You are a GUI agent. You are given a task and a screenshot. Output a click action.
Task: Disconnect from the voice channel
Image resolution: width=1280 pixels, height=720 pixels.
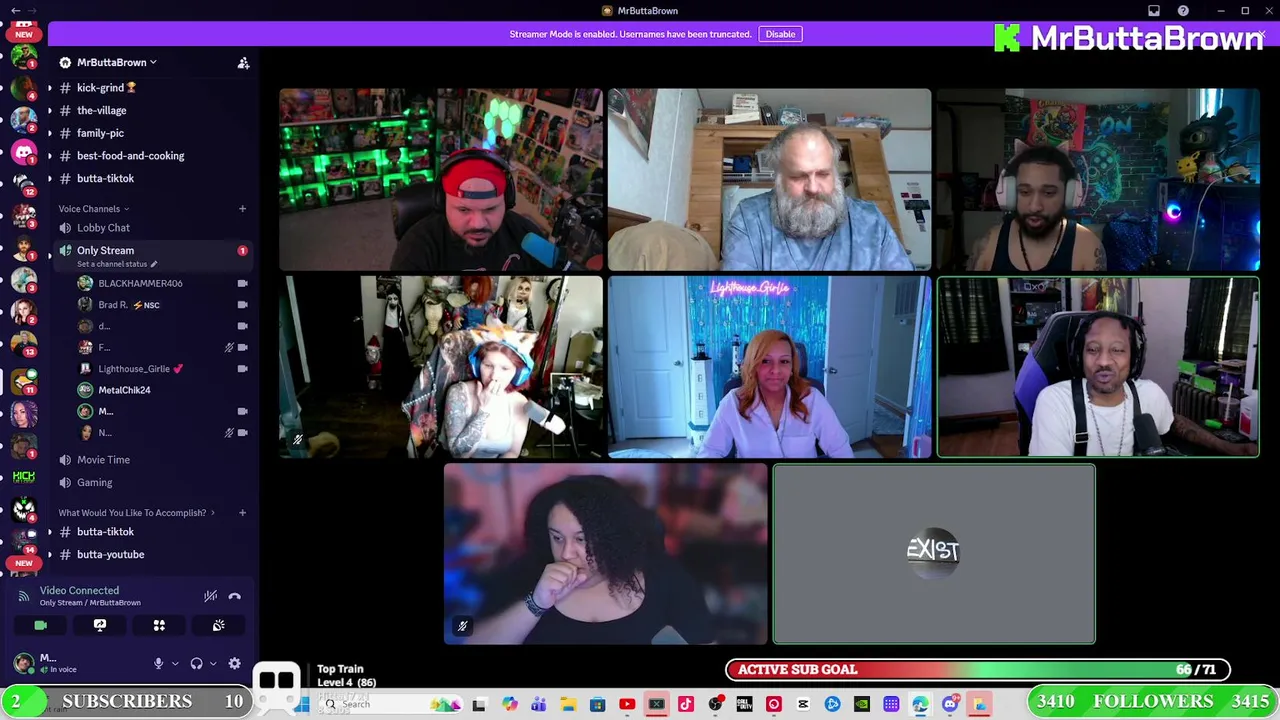tap(234, 596)
